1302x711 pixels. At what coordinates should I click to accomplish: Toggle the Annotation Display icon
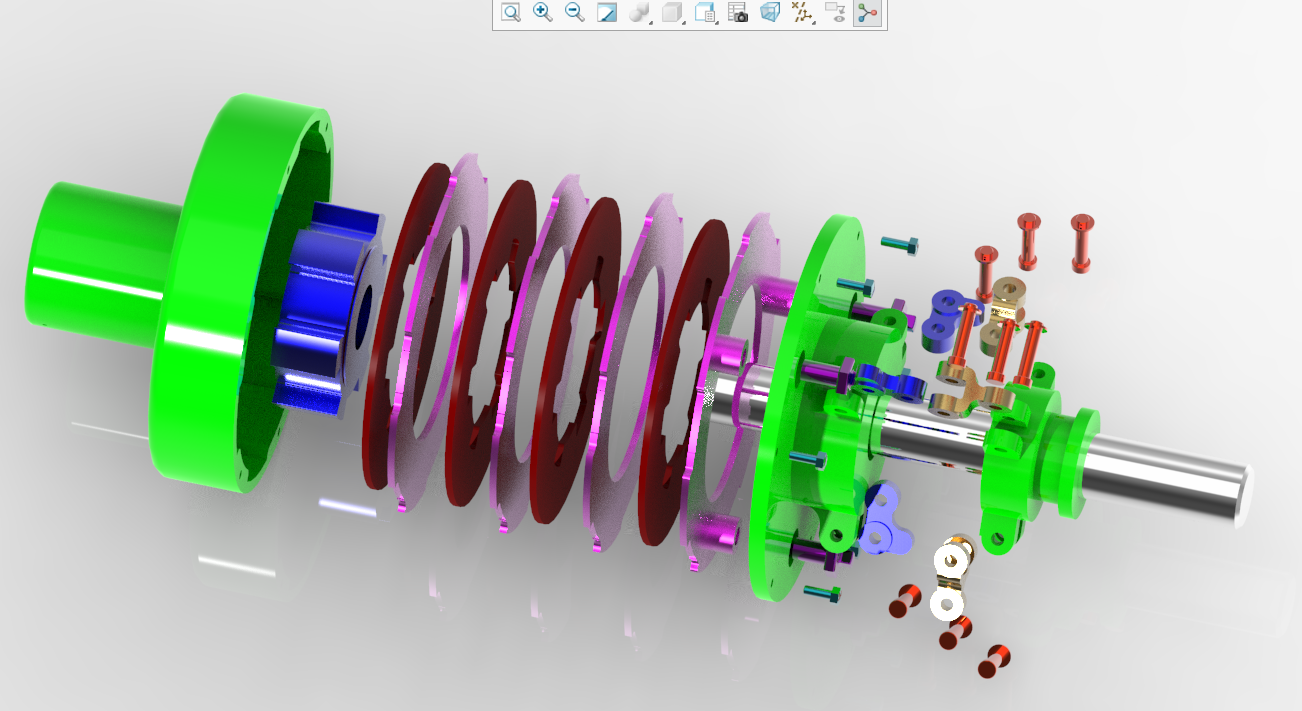tap(835, 13)
